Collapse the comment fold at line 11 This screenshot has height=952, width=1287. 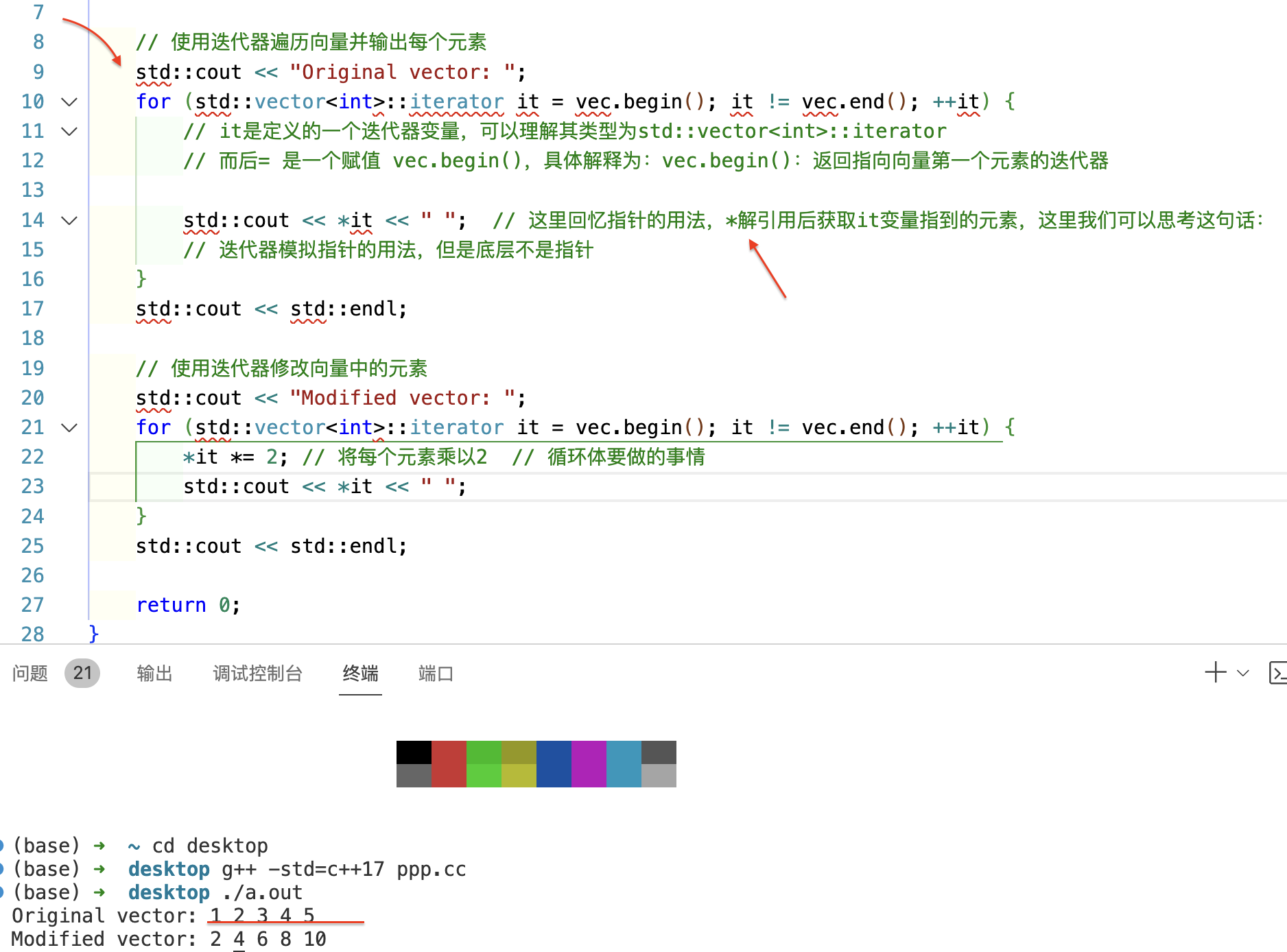click(69, 132)
